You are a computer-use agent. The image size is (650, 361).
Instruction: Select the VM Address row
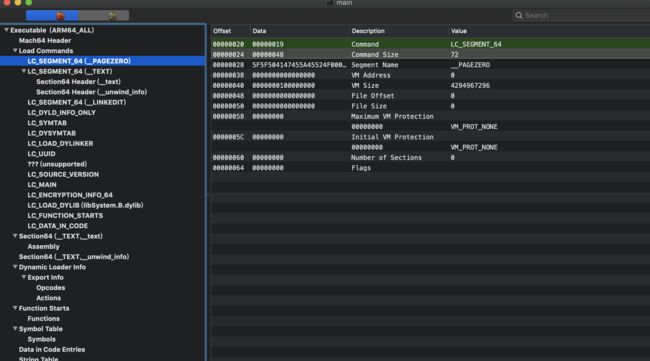pyautogui.click(x=430, y=75)
